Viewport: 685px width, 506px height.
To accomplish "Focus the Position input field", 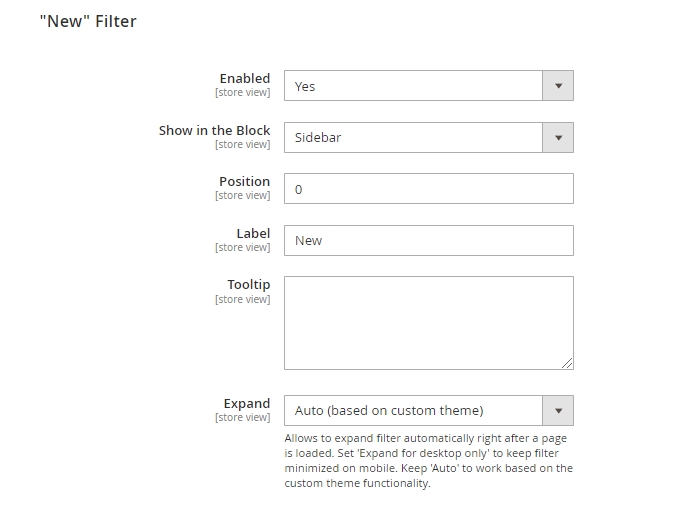I will (428, 189).
